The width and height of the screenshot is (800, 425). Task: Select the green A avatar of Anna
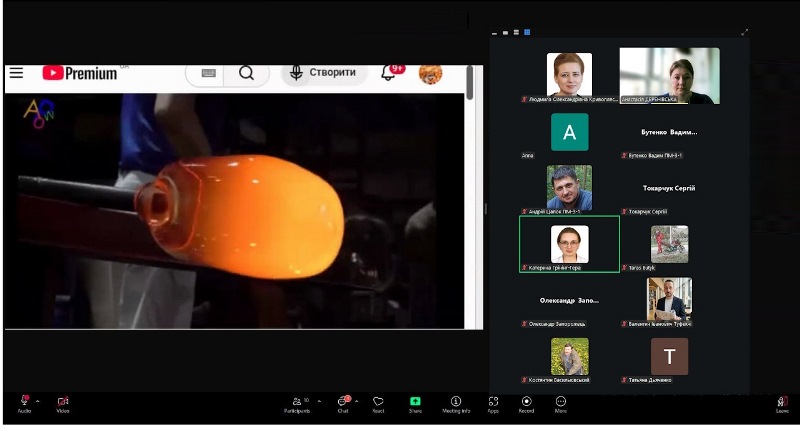click(x=569, y=132)
